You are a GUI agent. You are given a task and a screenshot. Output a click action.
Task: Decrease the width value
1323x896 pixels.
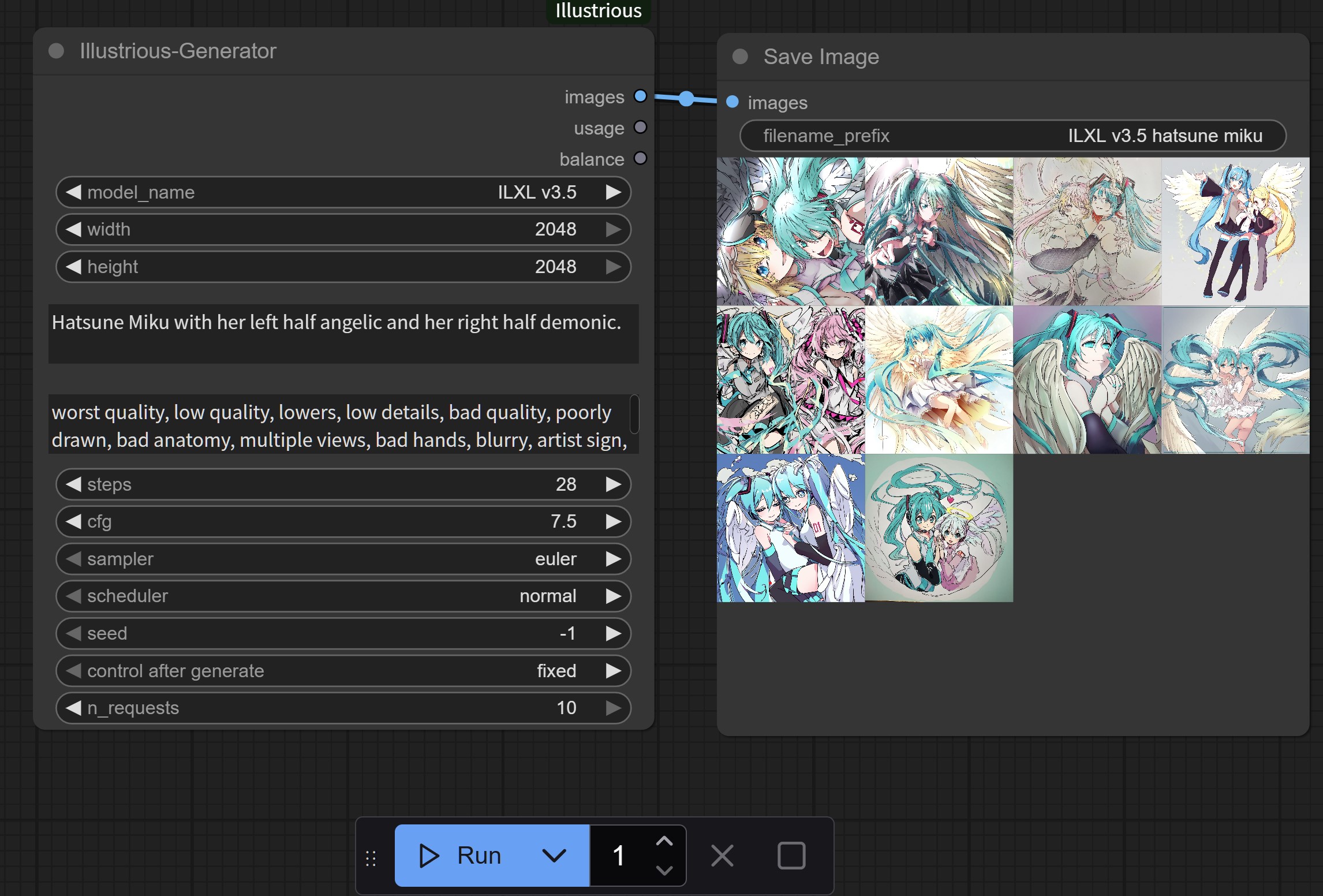(73, 229)
